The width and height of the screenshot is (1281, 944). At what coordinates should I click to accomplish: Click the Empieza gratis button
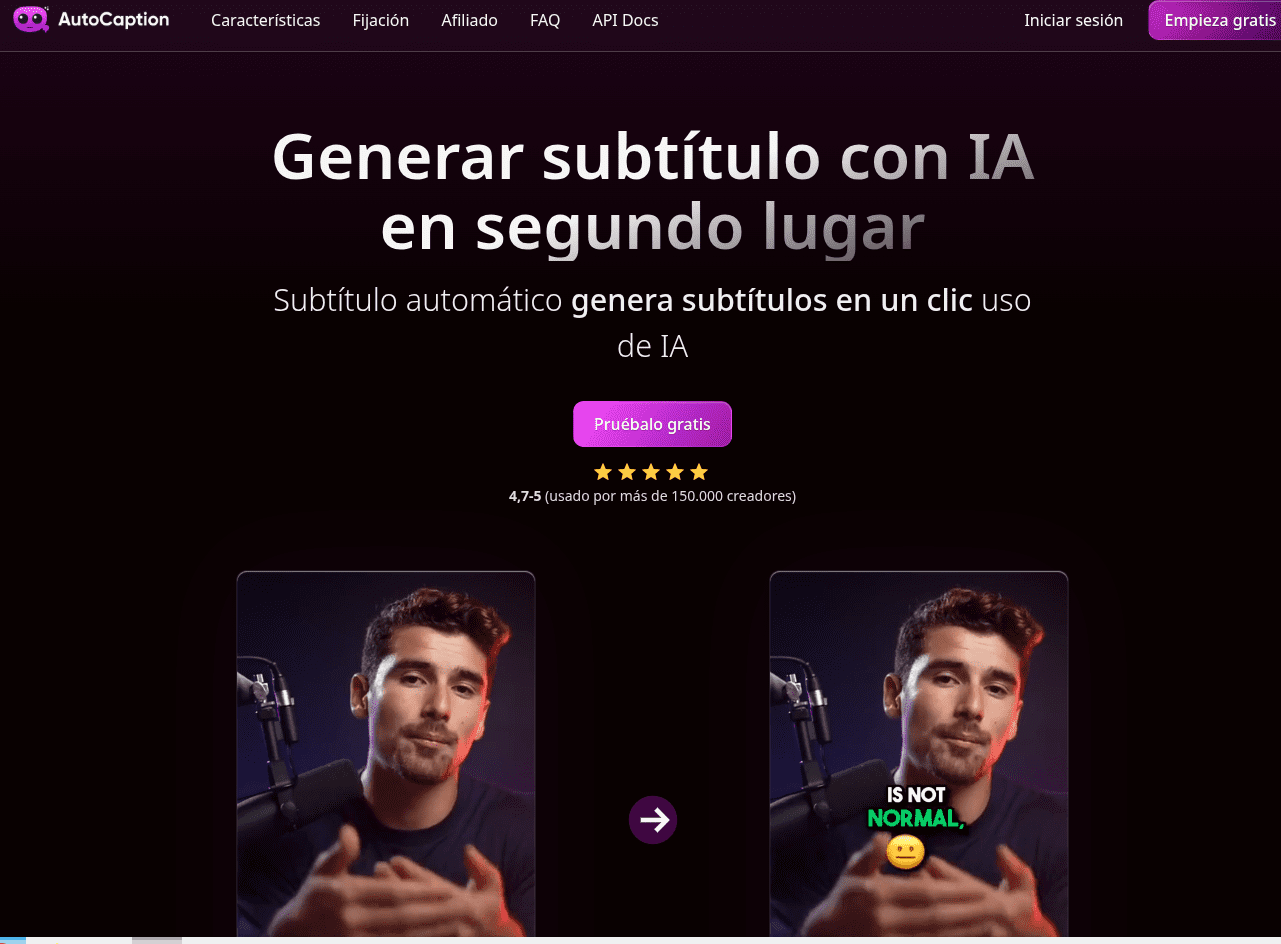[x=1216, y=20]
